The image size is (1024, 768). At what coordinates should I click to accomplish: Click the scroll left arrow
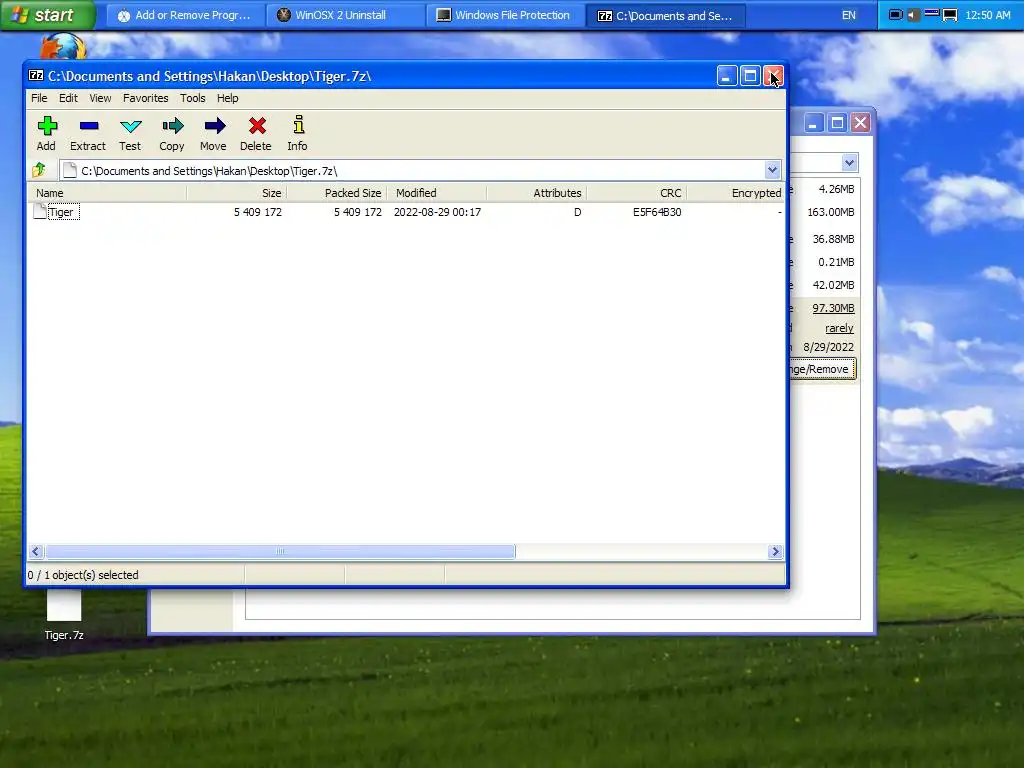tap(36, 552)
